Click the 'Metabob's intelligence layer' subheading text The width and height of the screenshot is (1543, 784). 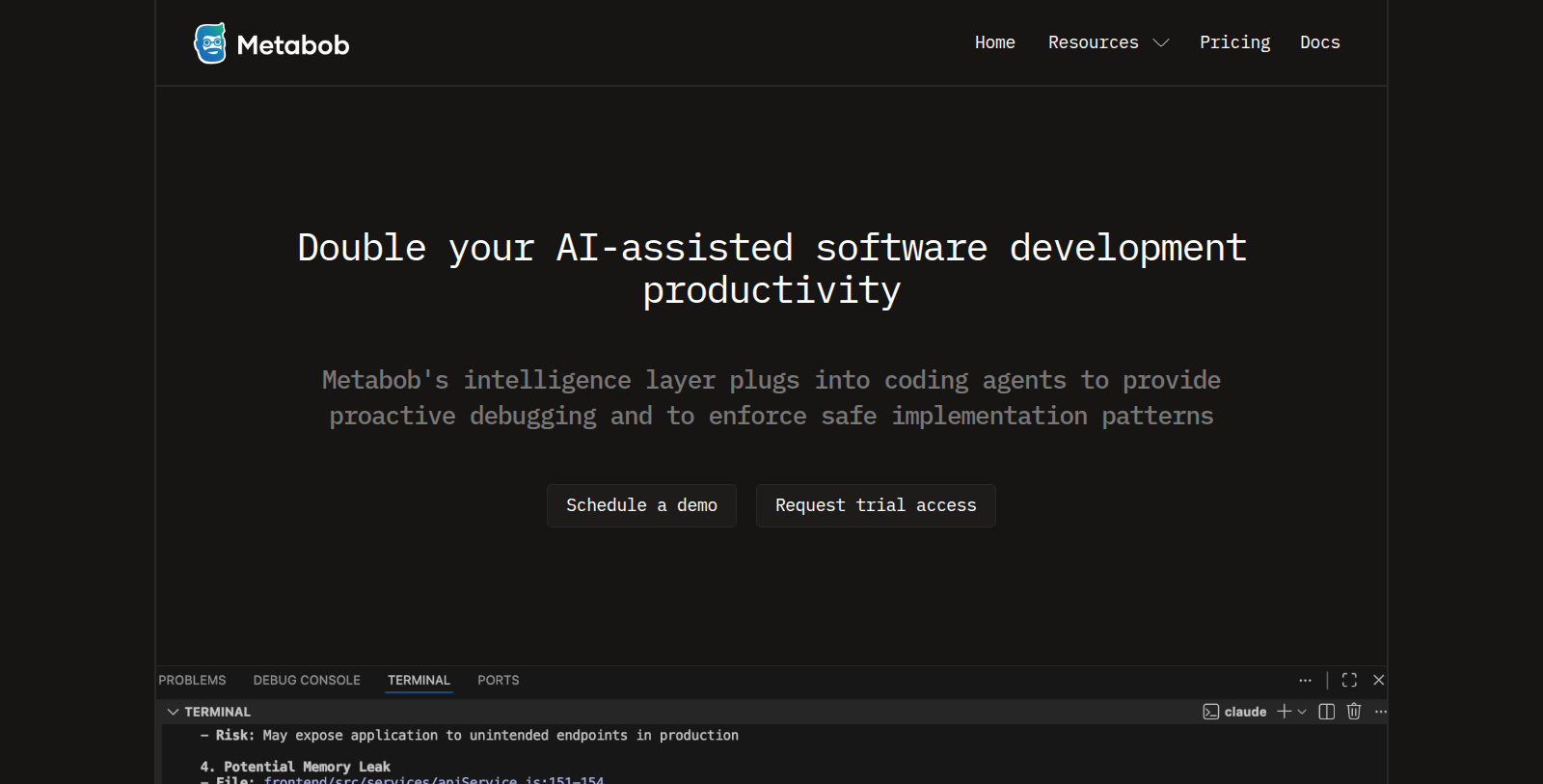771,397
